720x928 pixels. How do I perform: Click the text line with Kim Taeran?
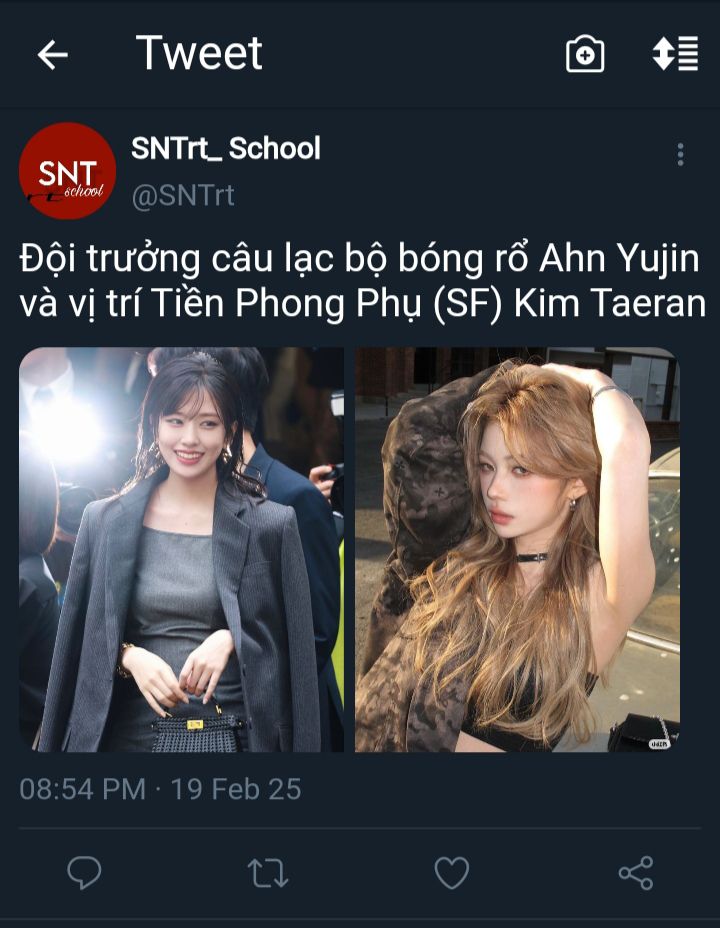[363, 304]
